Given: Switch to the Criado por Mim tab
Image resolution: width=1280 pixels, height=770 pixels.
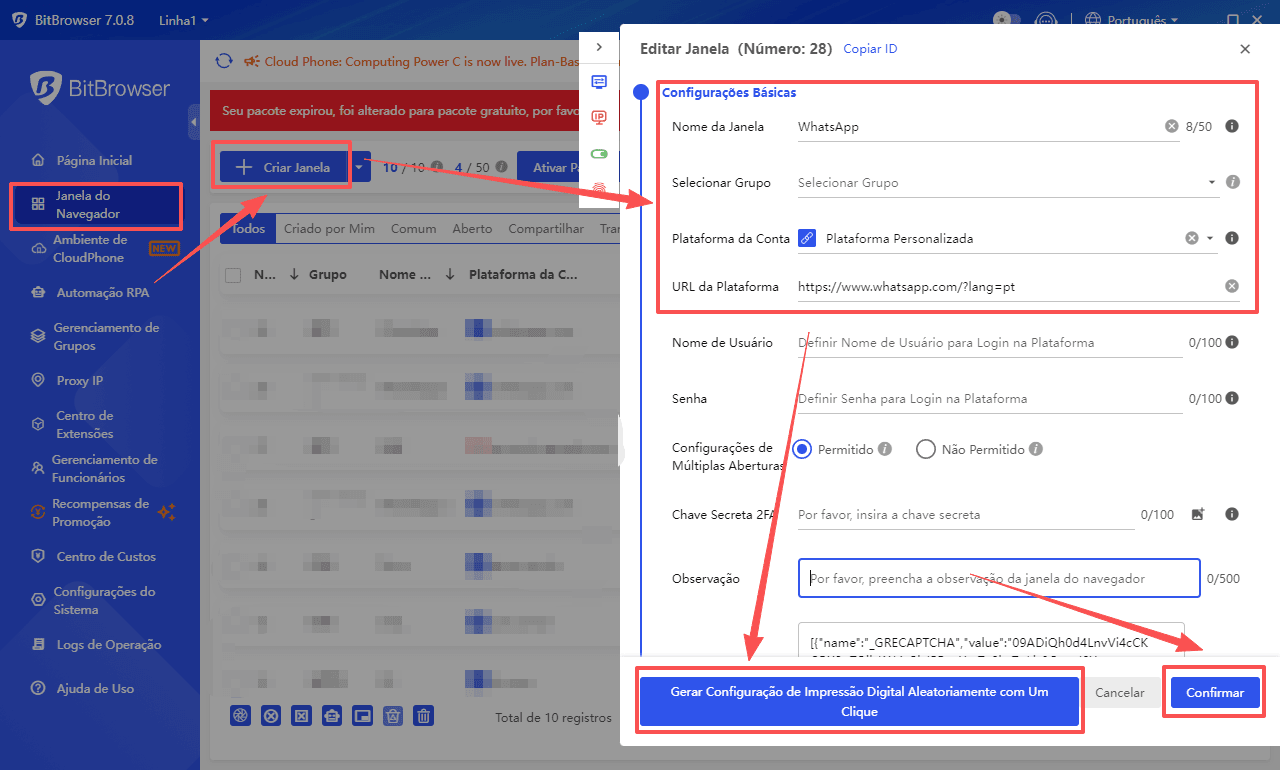Looking at the screenshot, I should [329, 229].
